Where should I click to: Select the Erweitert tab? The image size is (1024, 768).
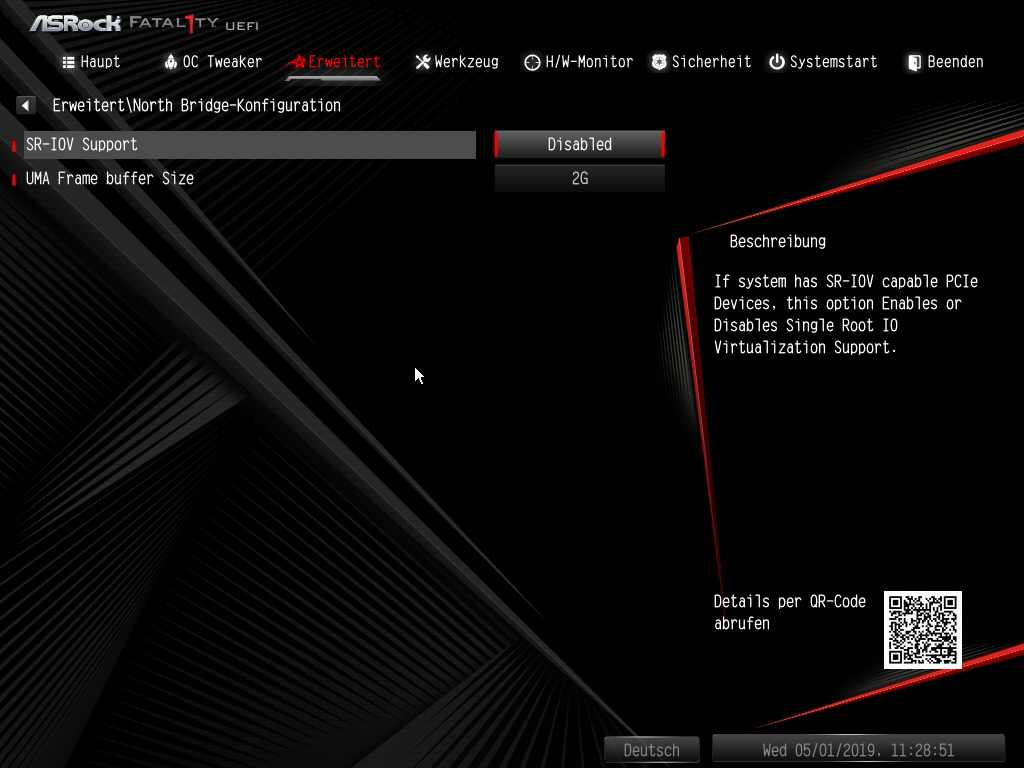click(x=336, y=62)
